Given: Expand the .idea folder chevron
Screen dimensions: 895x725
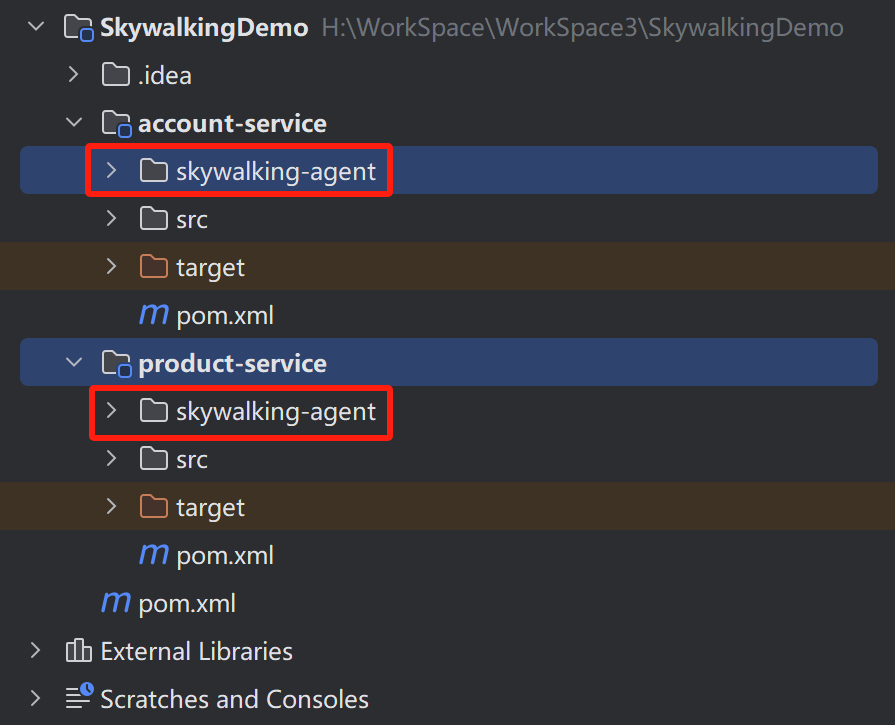Looking at the screenshot, I should tap(73, 74).
